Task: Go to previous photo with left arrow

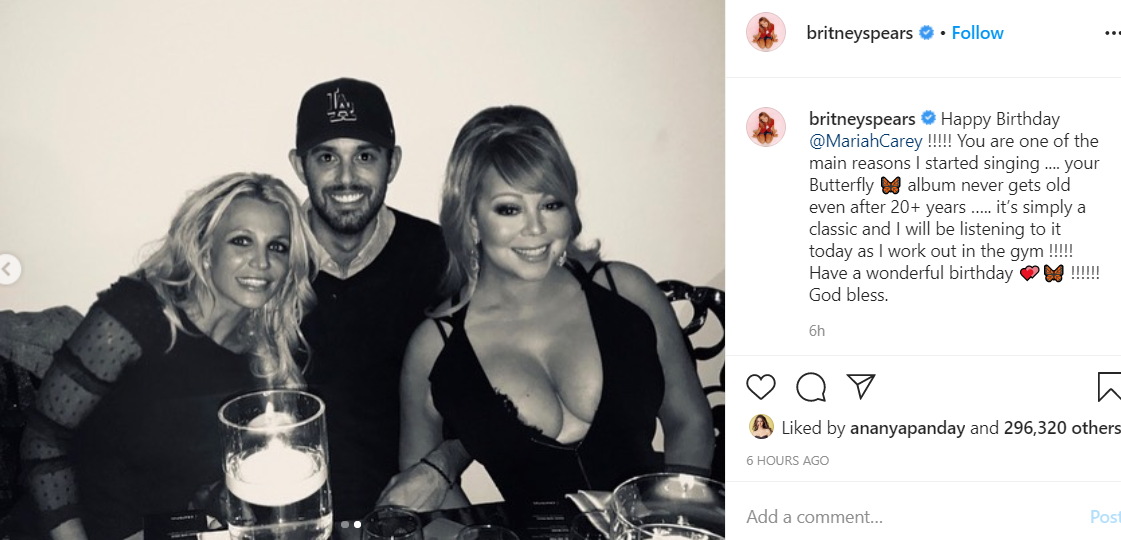Action: click(x=9, y=269)
